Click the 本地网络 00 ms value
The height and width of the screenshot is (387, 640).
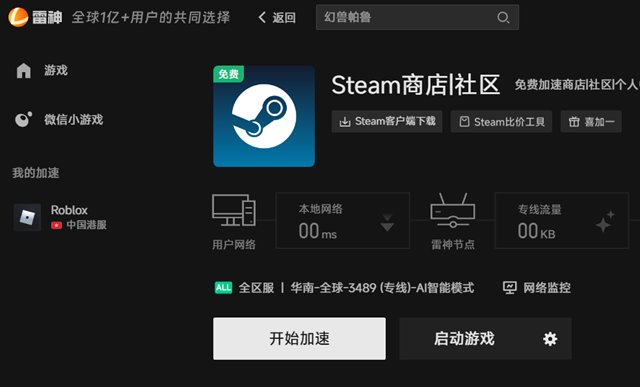(318, 231)
